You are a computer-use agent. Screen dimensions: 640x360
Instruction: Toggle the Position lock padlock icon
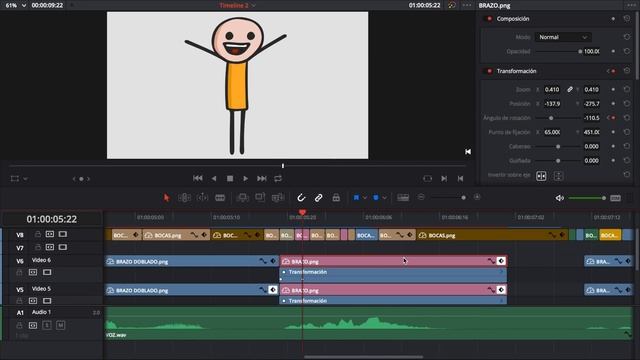pyautogui.click(x=336, y=198)
